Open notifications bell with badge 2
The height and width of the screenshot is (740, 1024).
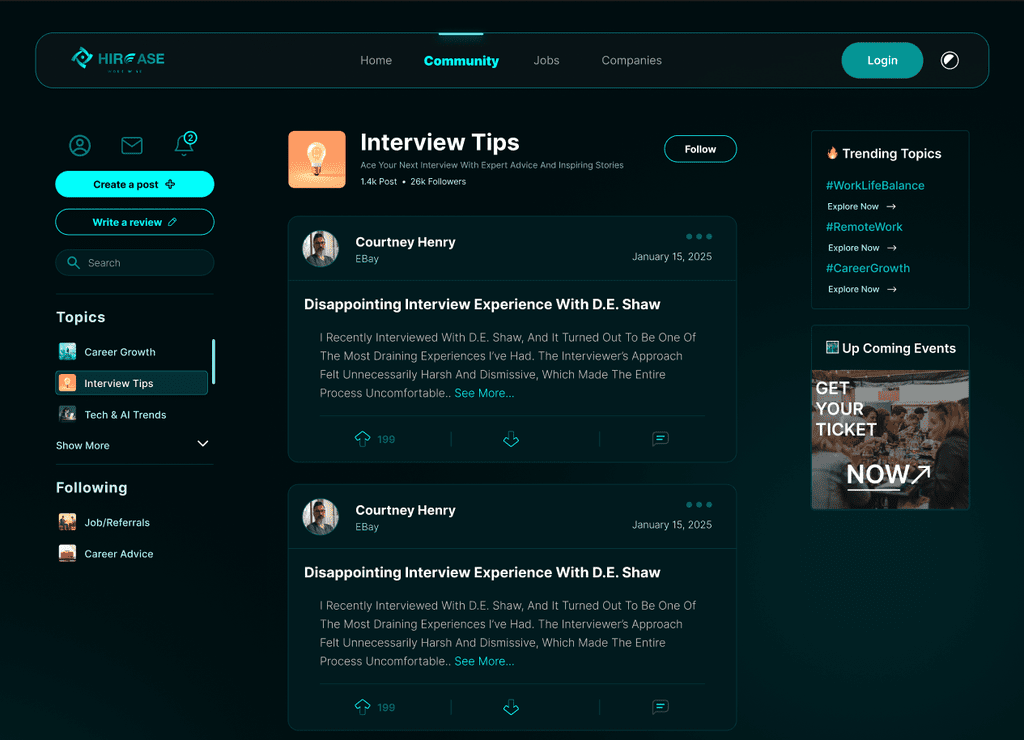pos(185,144)
